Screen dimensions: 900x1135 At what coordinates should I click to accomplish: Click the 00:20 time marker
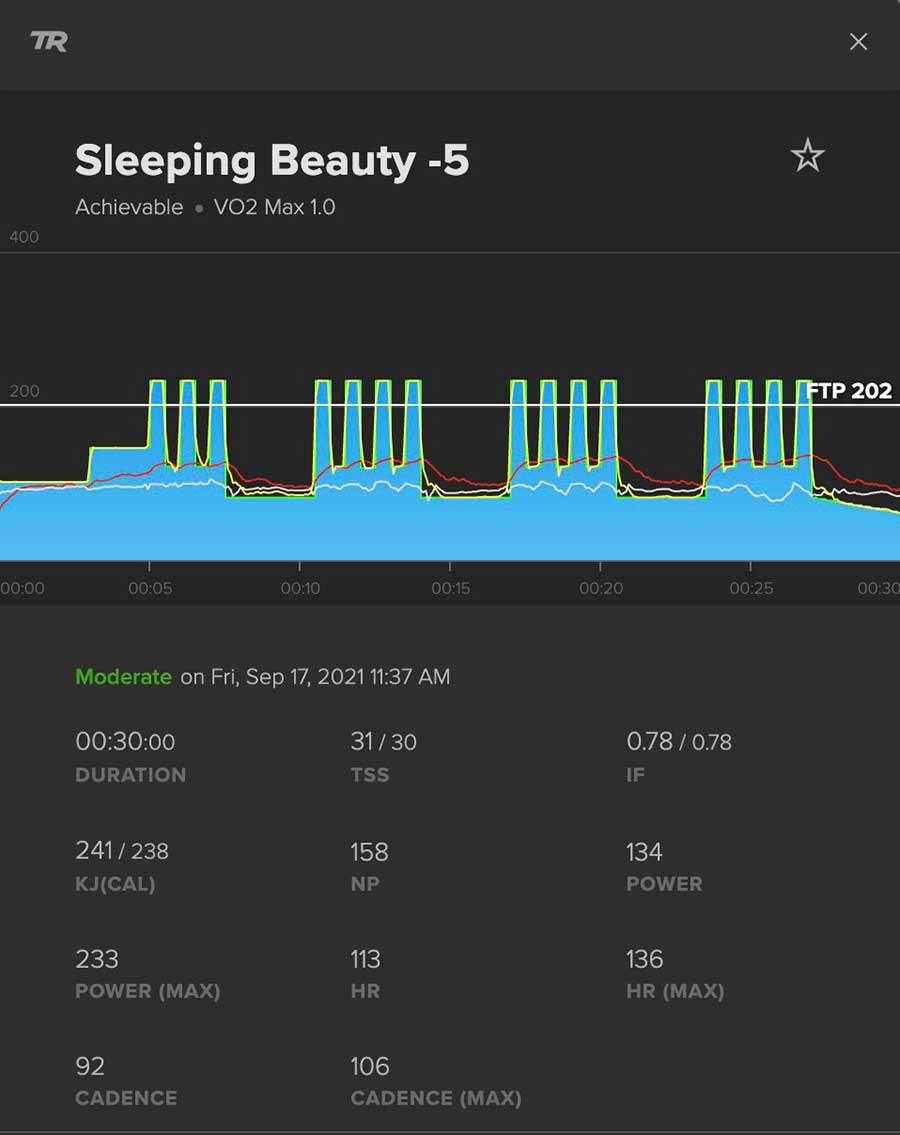[x=601, y=588]
